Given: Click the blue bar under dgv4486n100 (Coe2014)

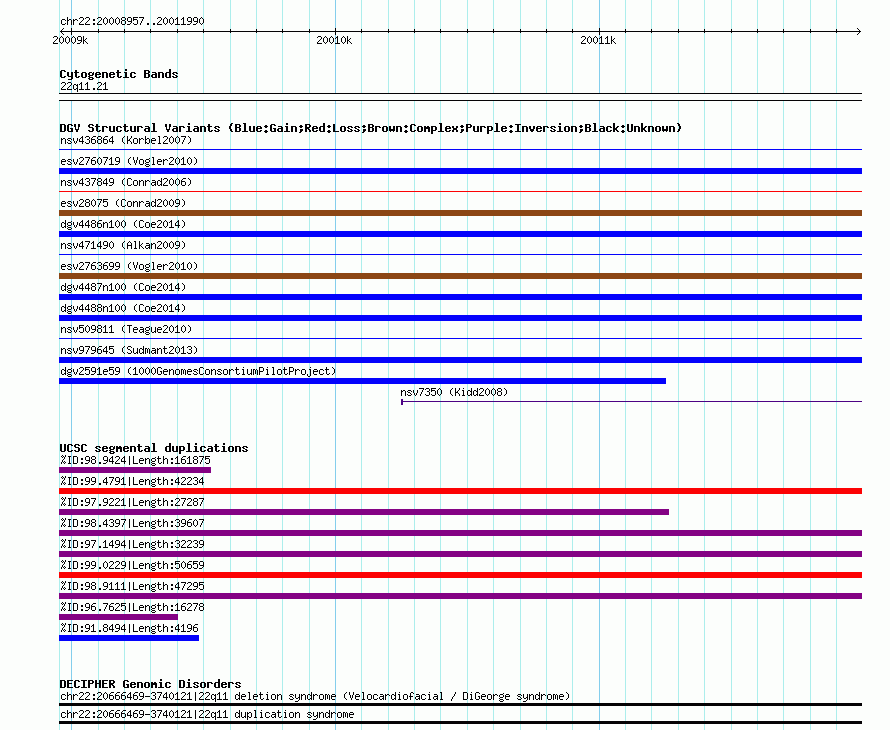Looking at the screenshot, I should tap(460, 234).
